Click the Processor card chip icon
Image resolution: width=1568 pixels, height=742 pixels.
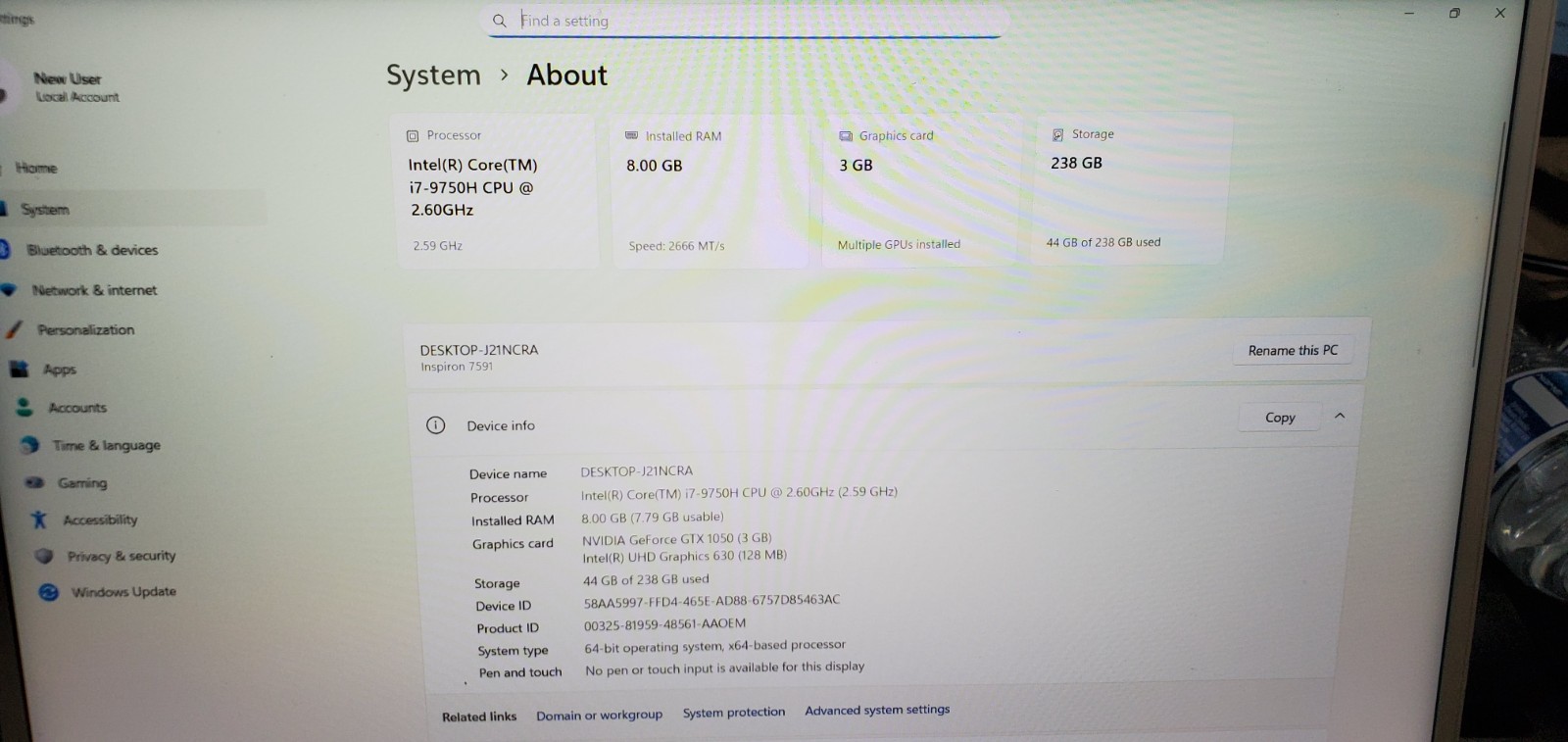(413, 136)
